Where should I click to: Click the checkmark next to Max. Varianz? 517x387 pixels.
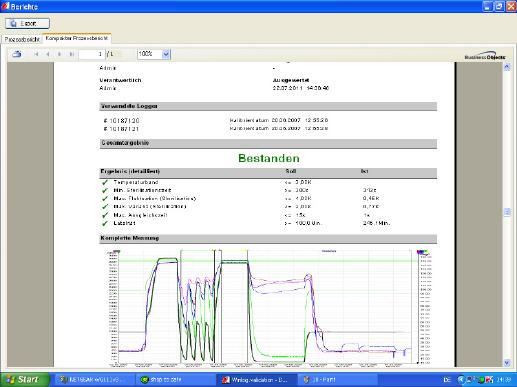(105, 207)
